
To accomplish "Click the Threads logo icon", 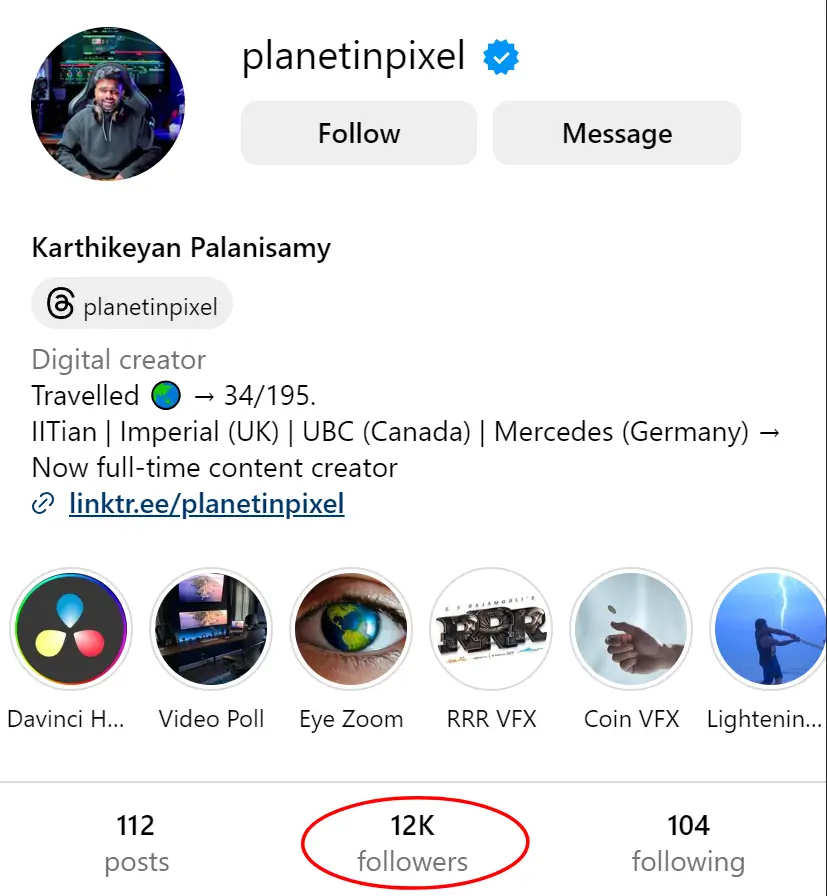I will (60, 304).
